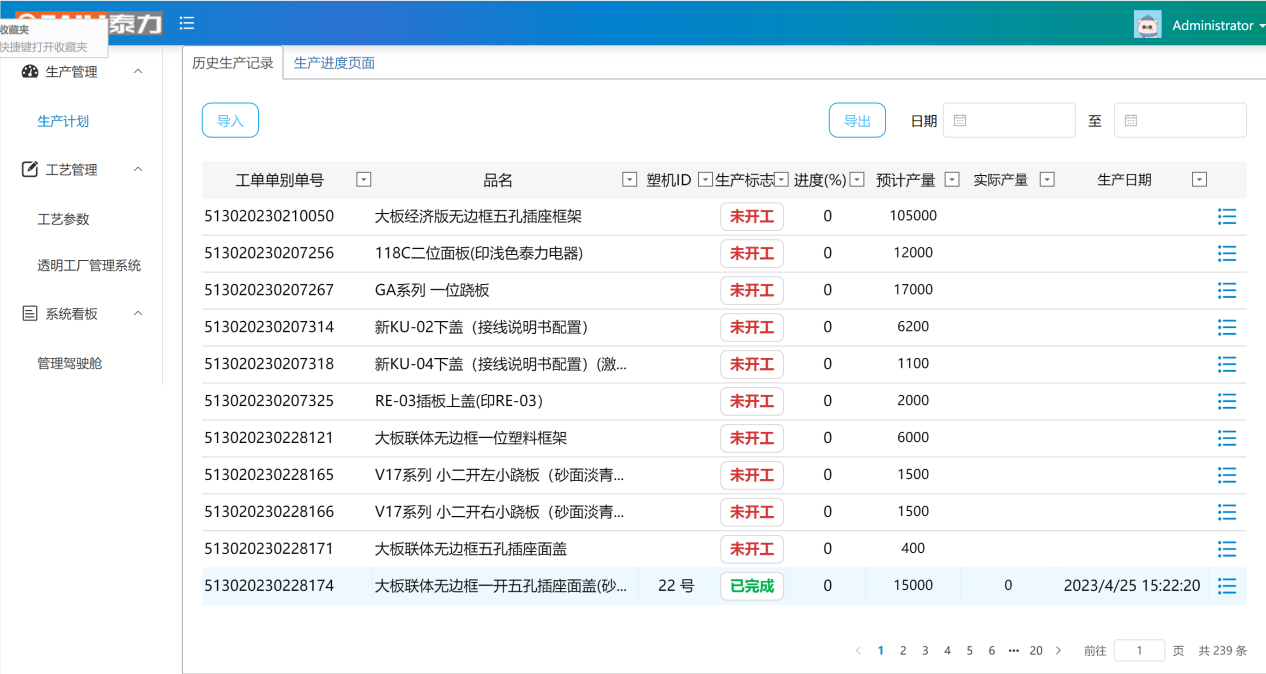Open filter dropdown for 实际产量 column

pyautogui.click(x=1047, y=180)
